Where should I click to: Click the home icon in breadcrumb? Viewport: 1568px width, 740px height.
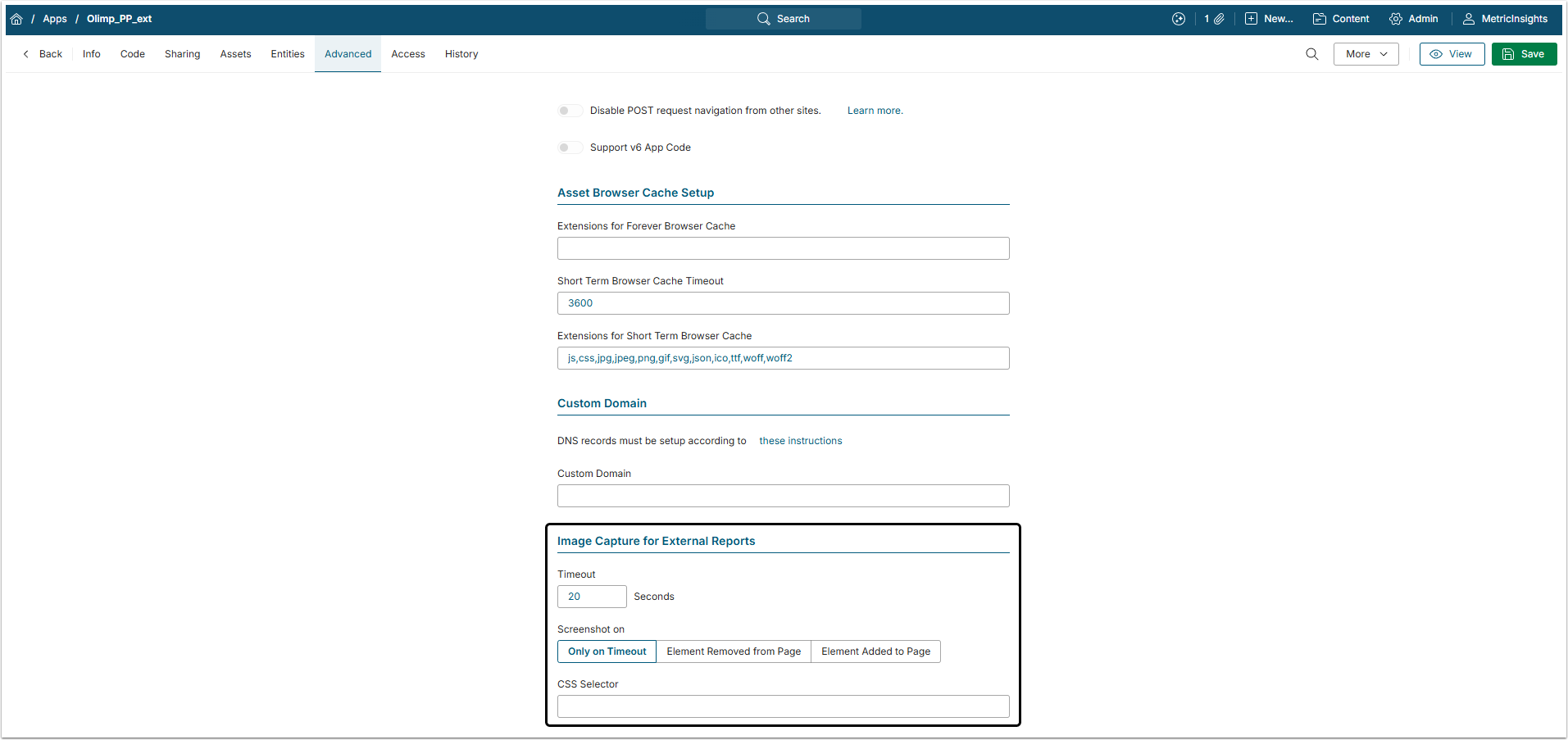tap(16, 19)
